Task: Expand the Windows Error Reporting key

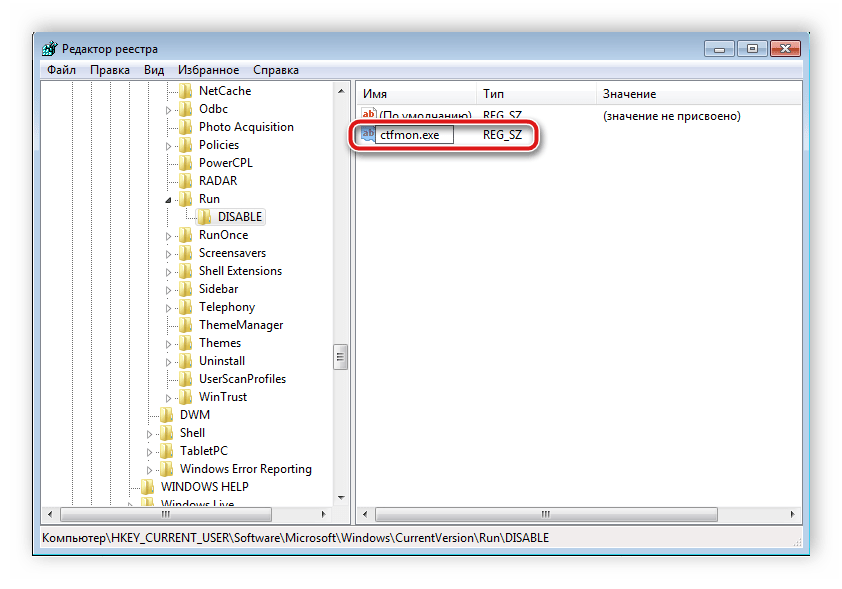Action: [x=150, y=469]
